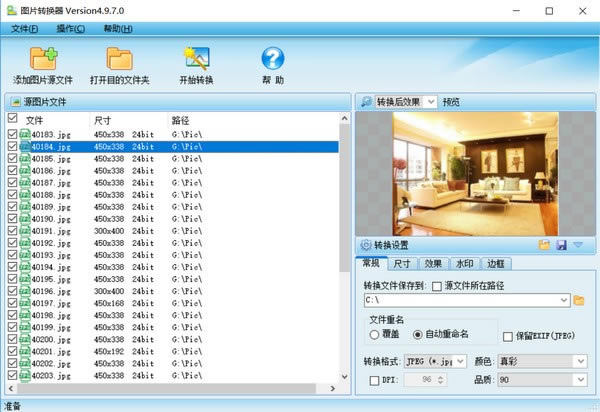Switch to the 水印 tab
The width and height of the screenshot is (600, 412).
[x=465, y=264]
